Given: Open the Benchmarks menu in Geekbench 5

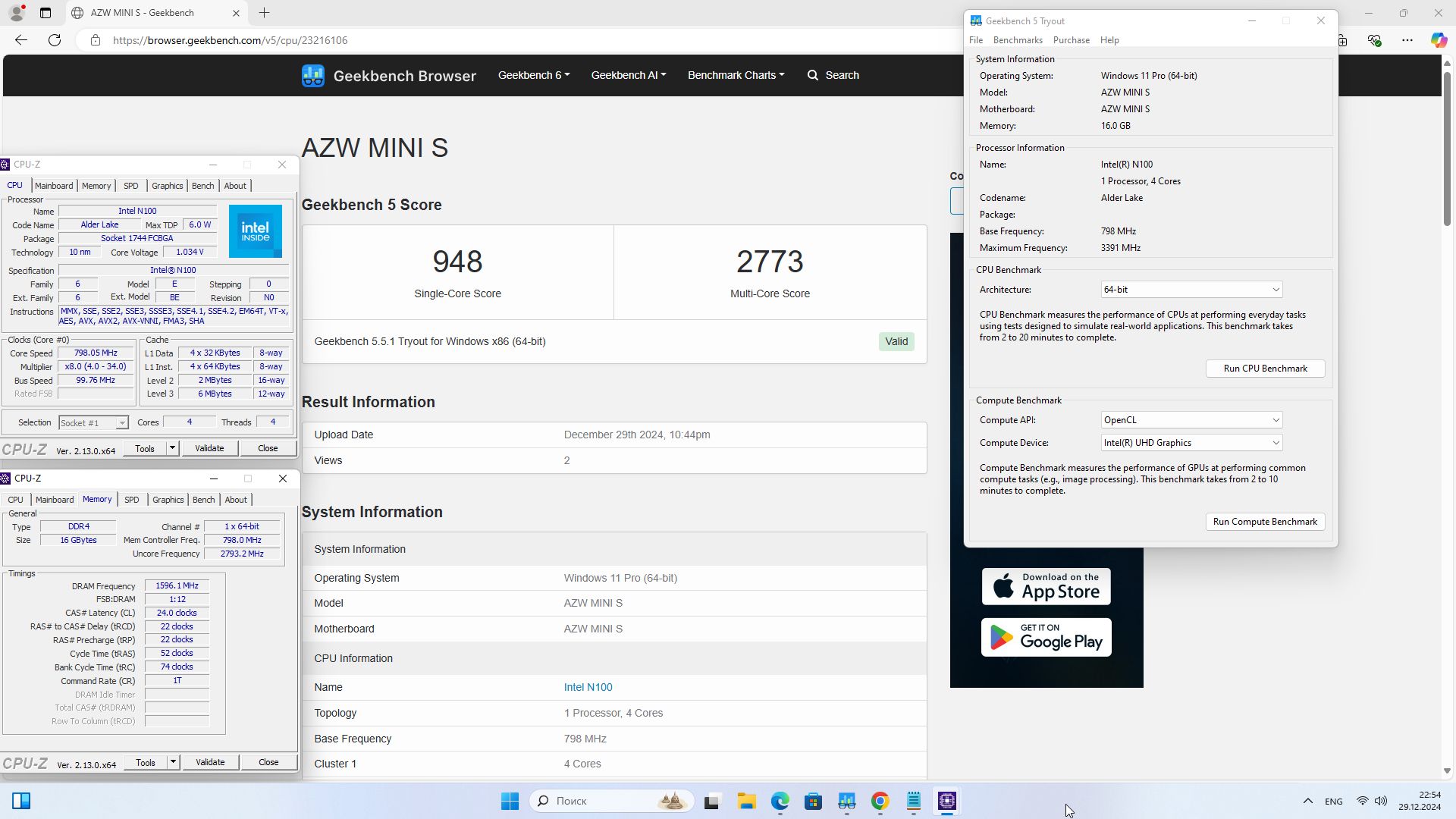Looking at the screenshot, I should tap(1018, 40).
